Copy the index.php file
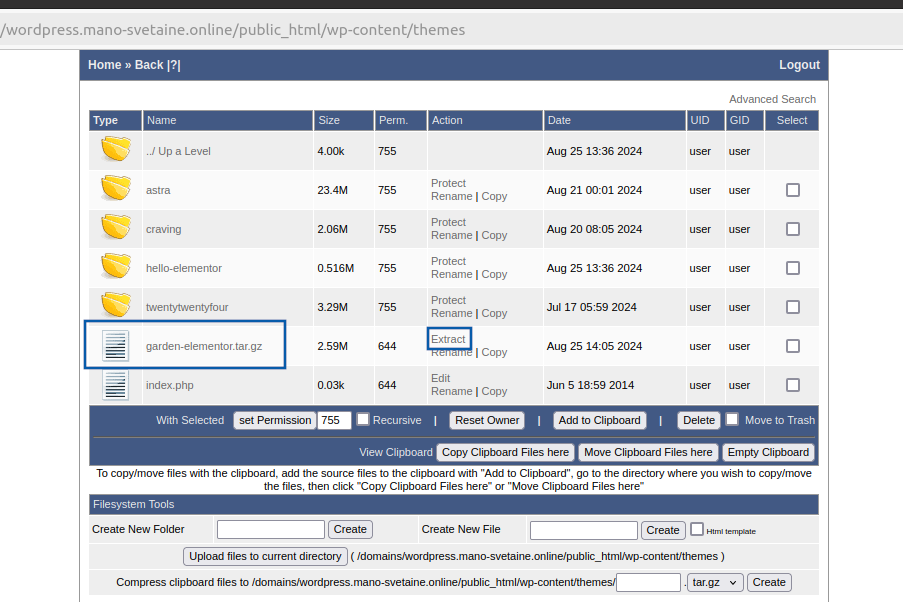The width and height of the screenshot is (903, 602). pos(494,392)
